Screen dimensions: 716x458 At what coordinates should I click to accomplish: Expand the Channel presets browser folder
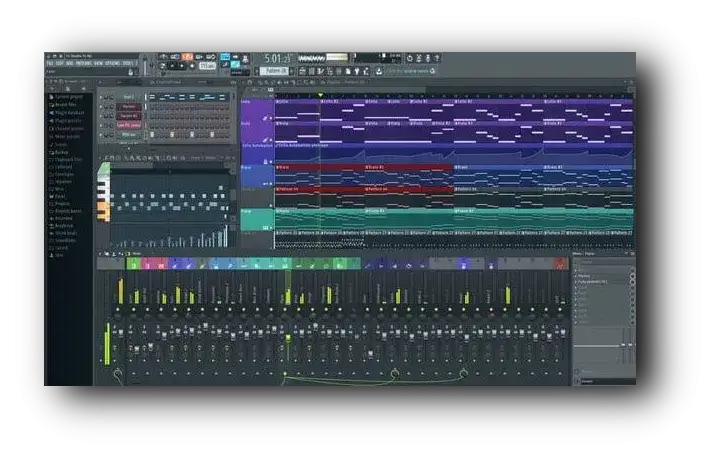[x=70, y=128]
